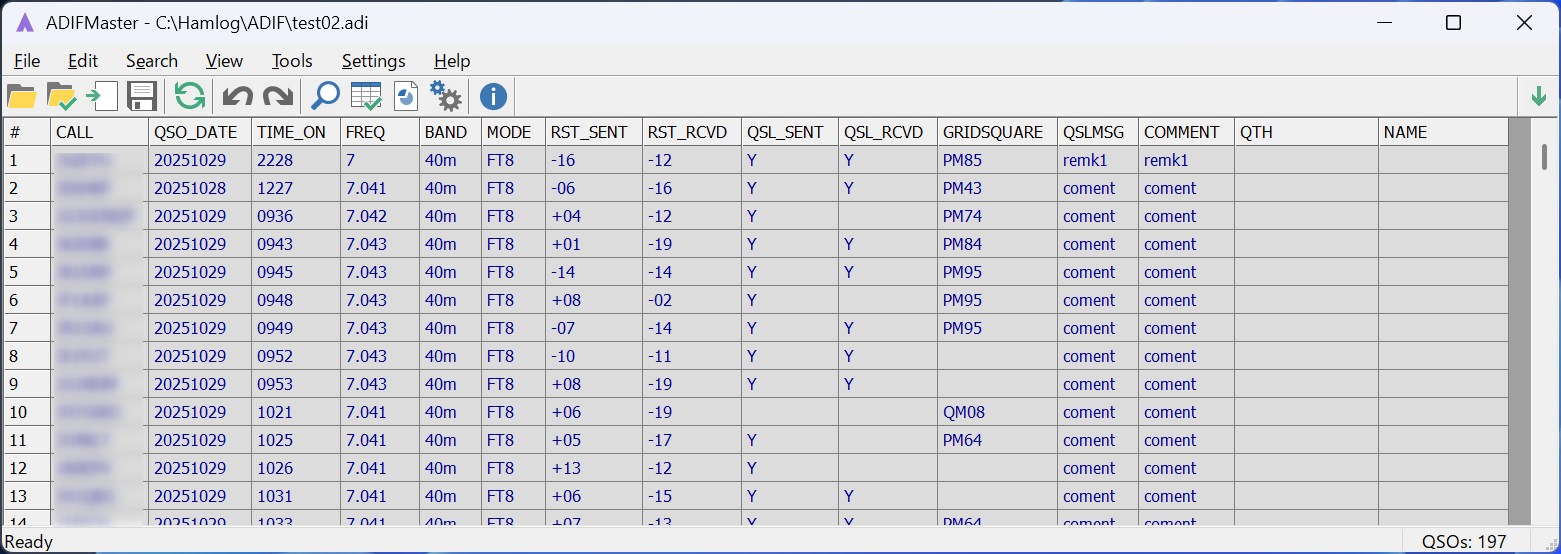Viewport: 1561px width, 554px height.
Task: Click the folder with green checkmark icon
Action: 61,97
